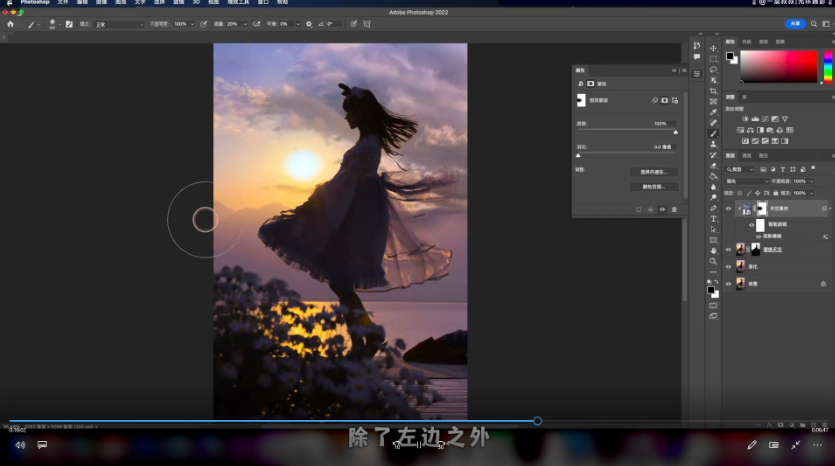Switch to the Paths tab

[x=763, y=156]
